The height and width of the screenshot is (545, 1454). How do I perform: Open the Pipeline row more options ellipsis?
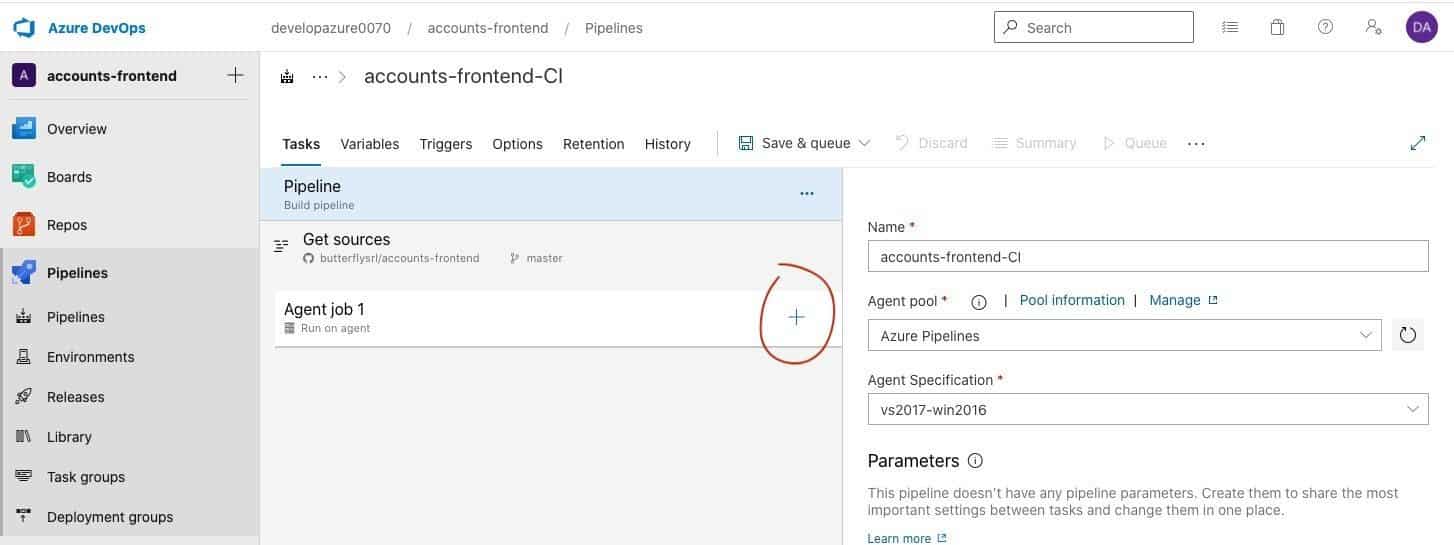point(807,193)
